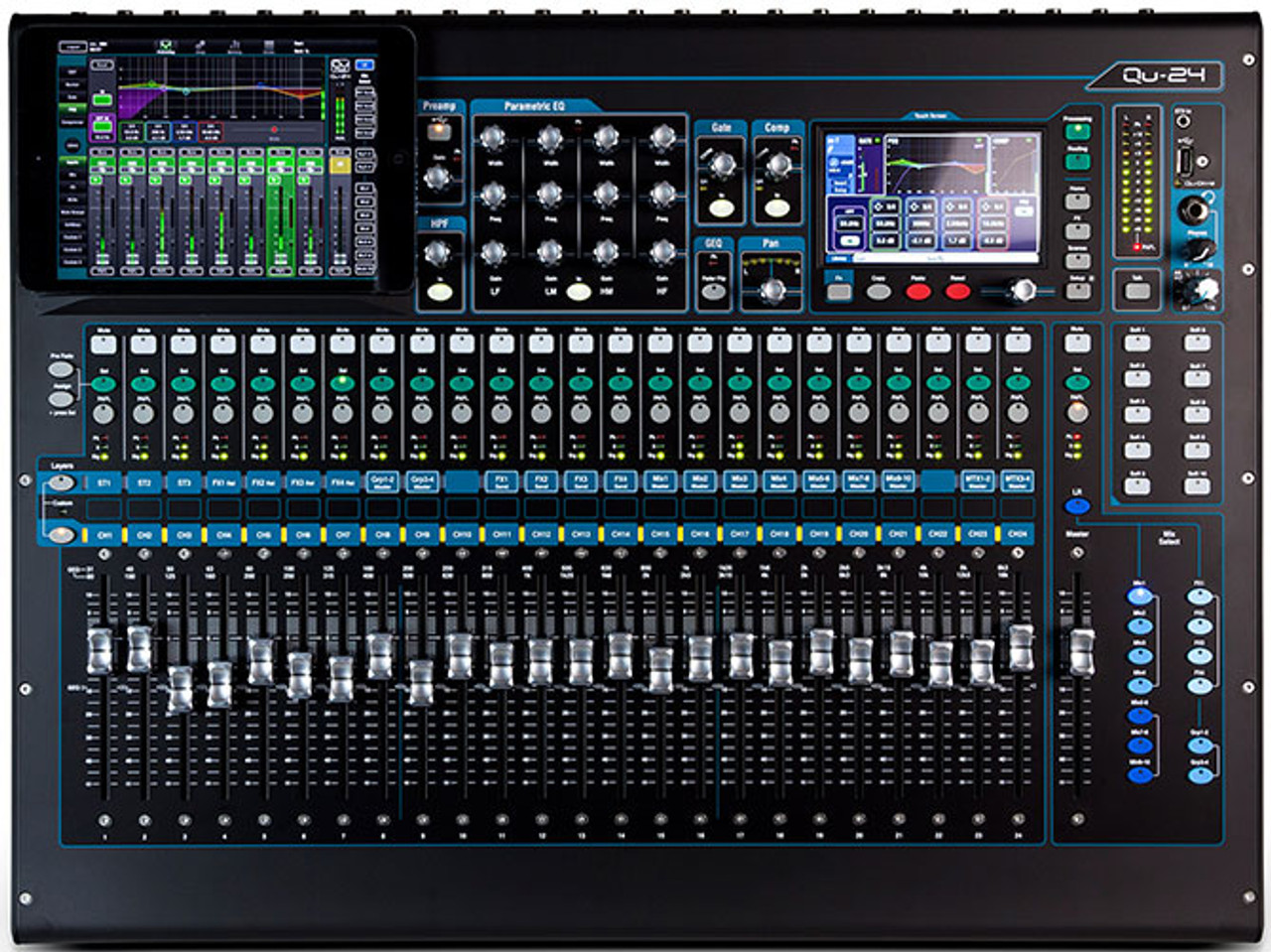Engage the Parametric EQ In switch
The image size is (1271, 952).
579,291
